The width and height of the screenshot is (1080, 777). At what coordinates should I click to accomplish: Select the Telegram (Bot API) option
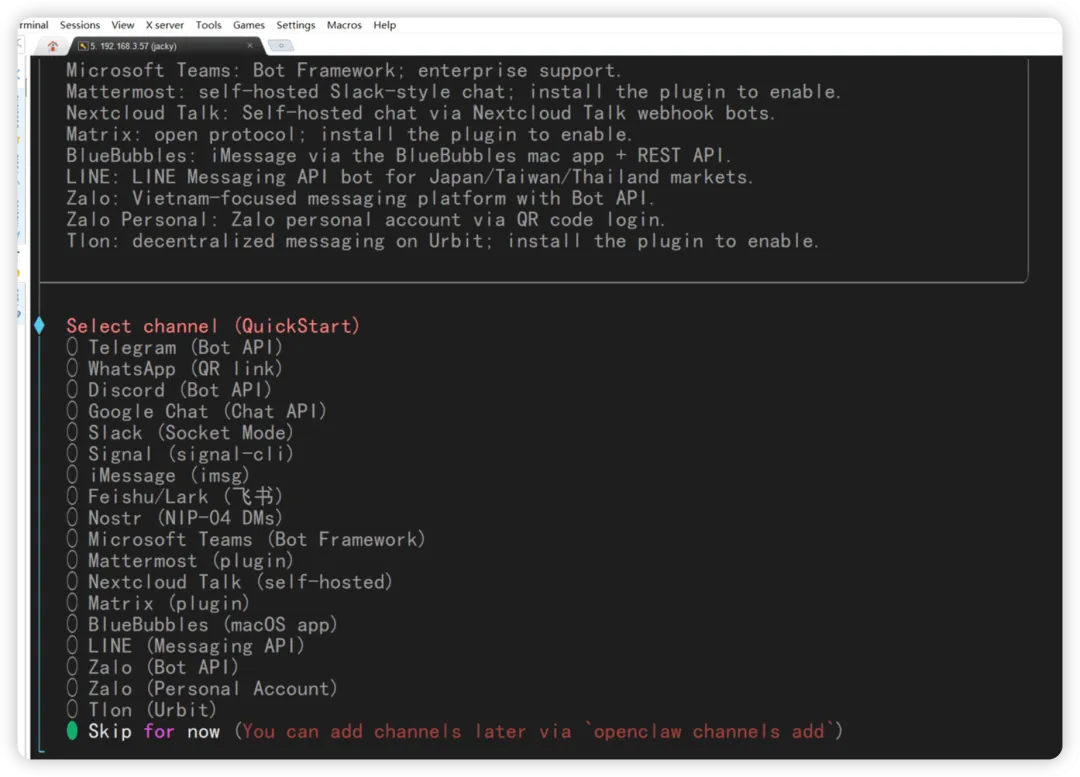tap(174, 347)
